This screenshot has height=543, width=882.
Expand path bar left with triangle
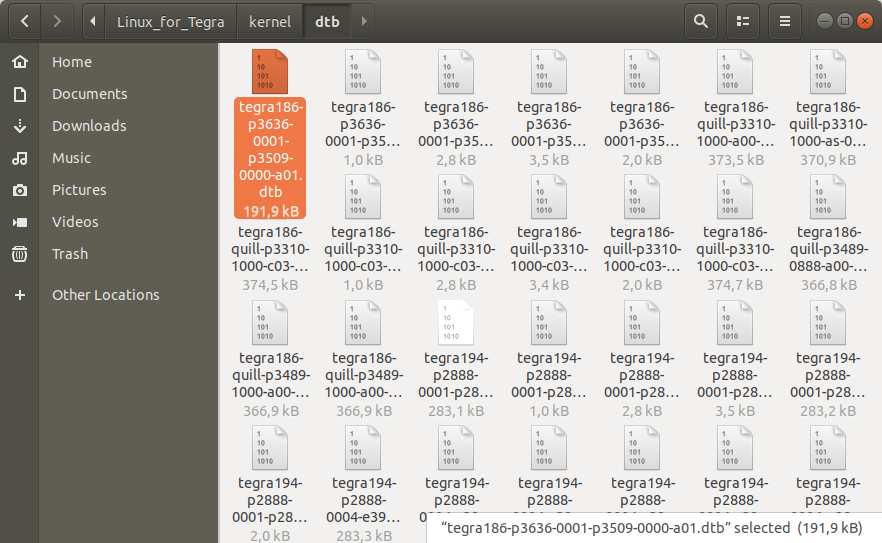point(93,21)
